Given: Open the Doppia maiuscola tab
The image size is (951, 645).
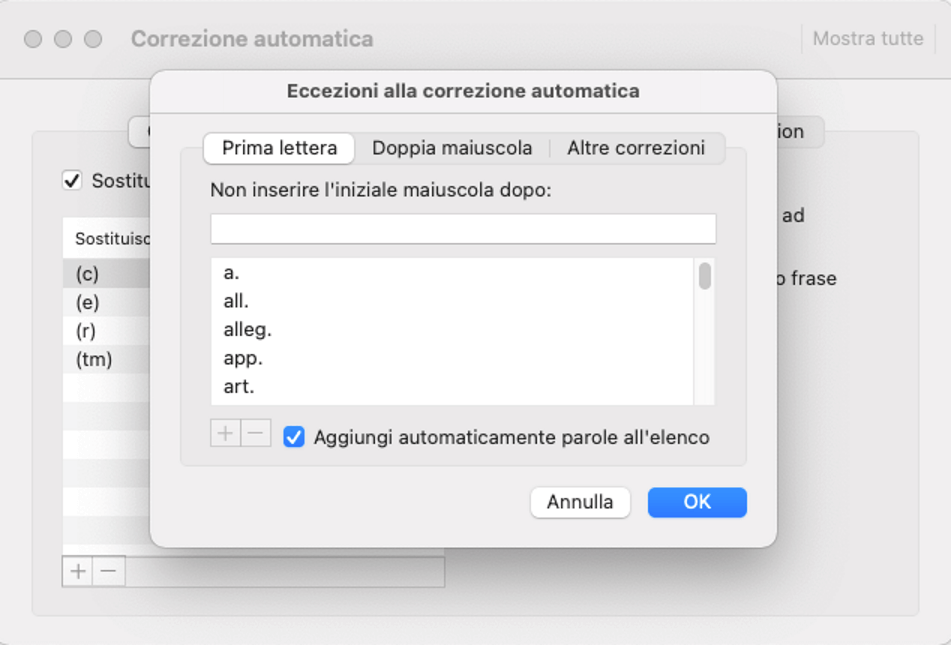Looking at the screenshot, I should [452, 148].
